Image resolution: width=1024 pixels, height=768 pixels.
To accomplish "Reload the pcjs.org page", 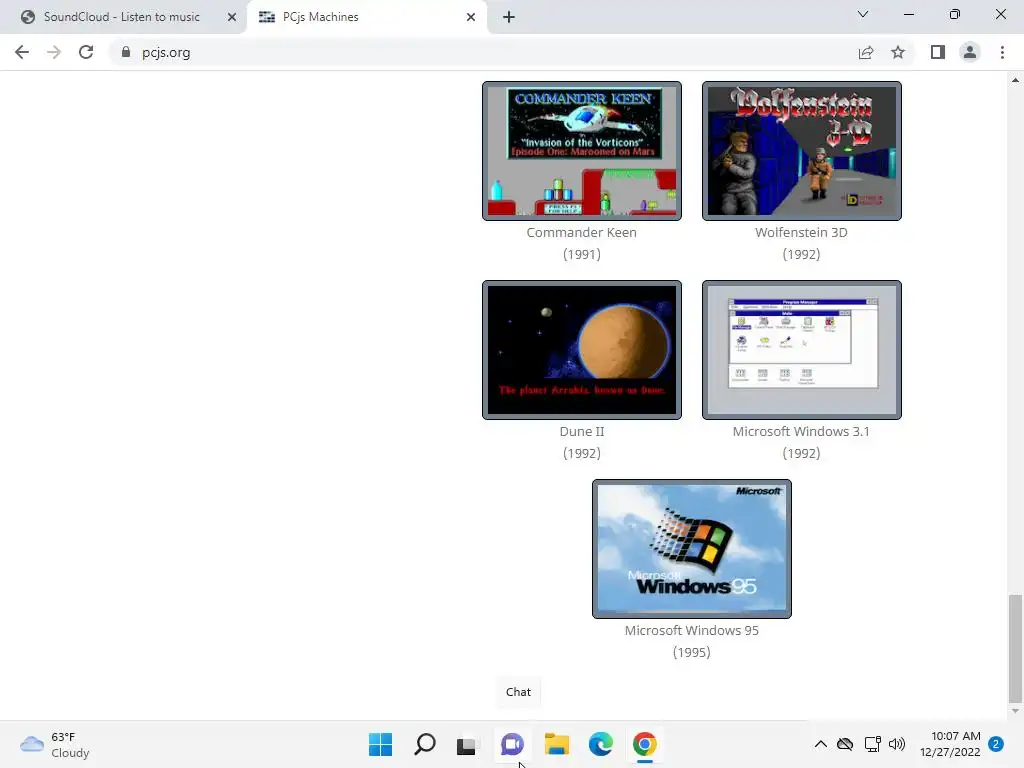I will click(86, 52).
